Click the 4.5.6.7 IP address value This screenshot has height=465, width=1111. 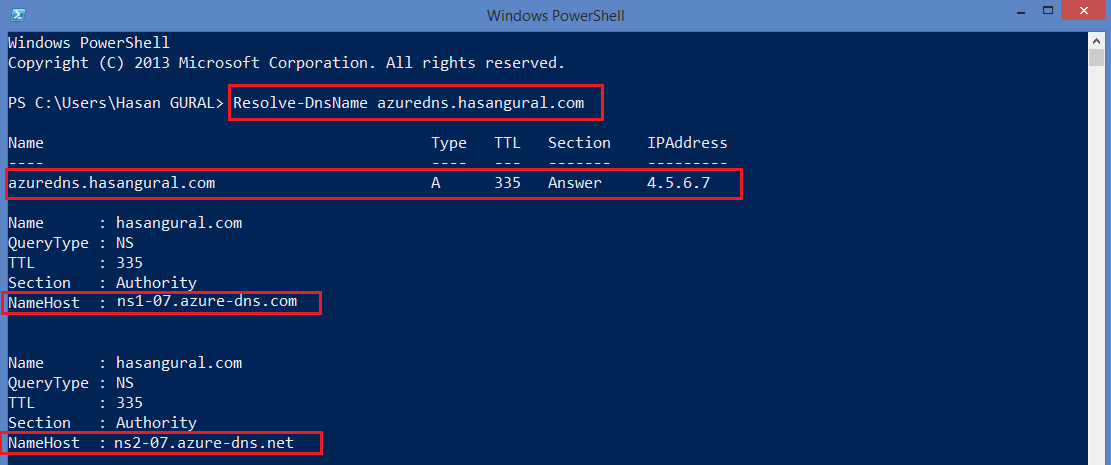678,183
